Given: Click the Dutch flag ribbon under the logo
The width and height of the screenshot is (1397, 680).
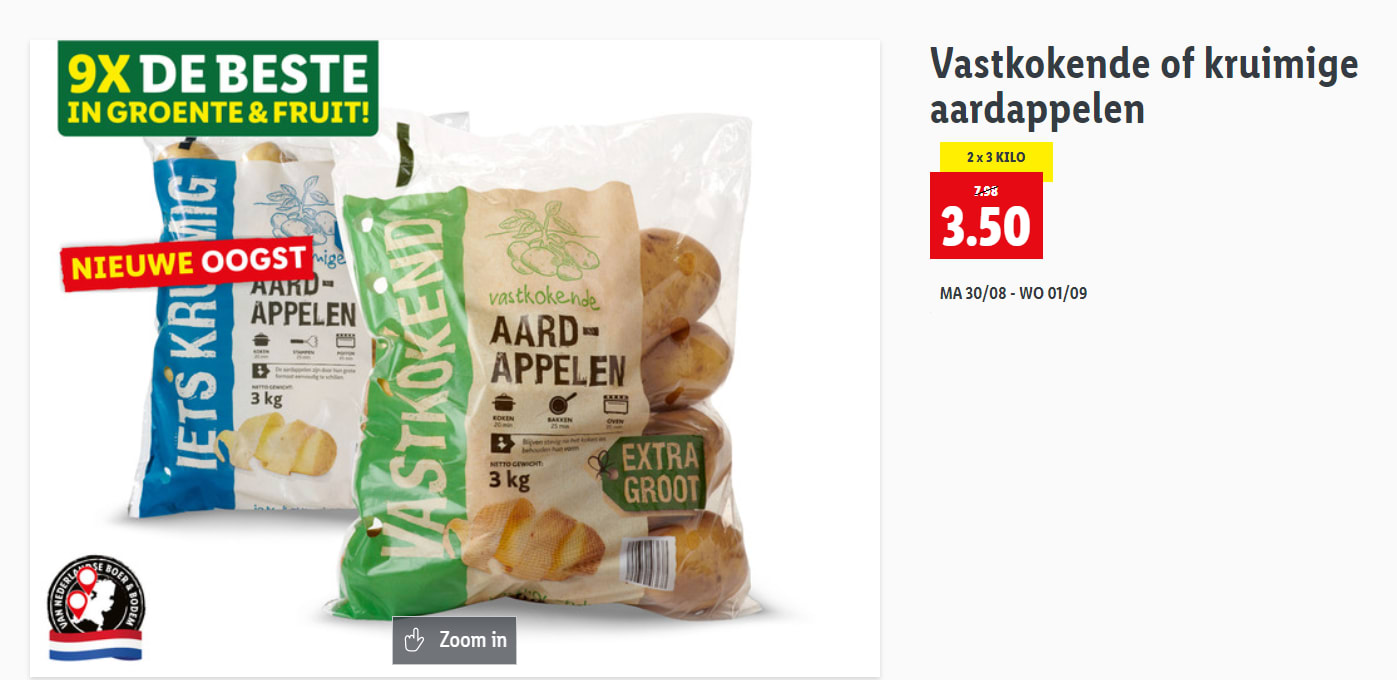Looking at the screenshot, I should click(x=96, y=646).
